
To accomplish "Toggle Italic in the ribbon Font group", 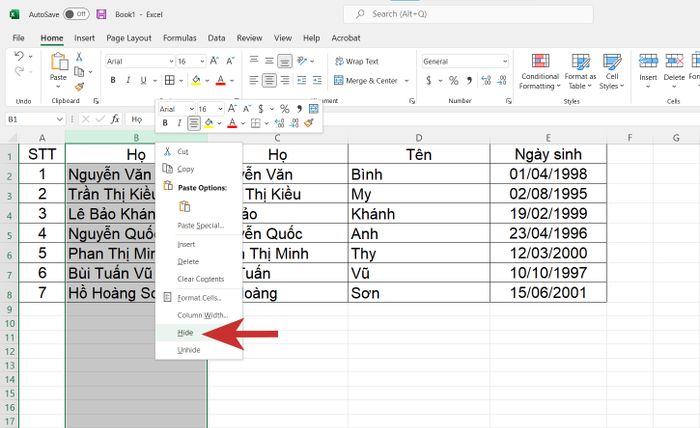I will (128, 80).
